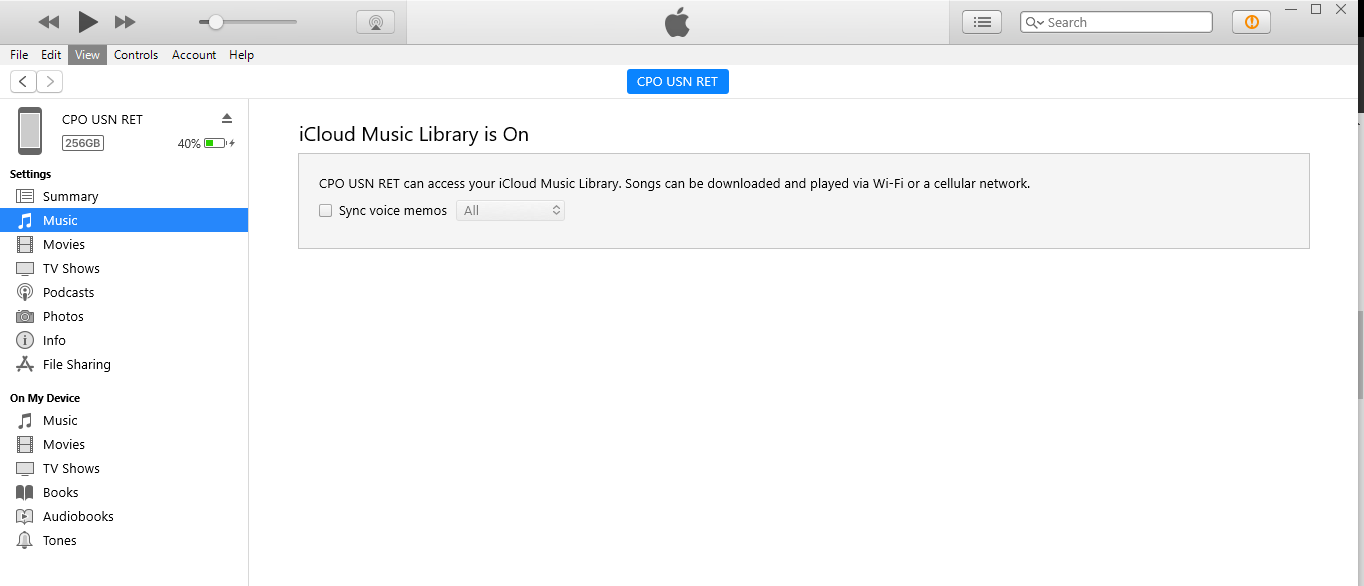Open the voice memos All dropdown
This screenshot has width=1364, height=586.
point(510,210)
